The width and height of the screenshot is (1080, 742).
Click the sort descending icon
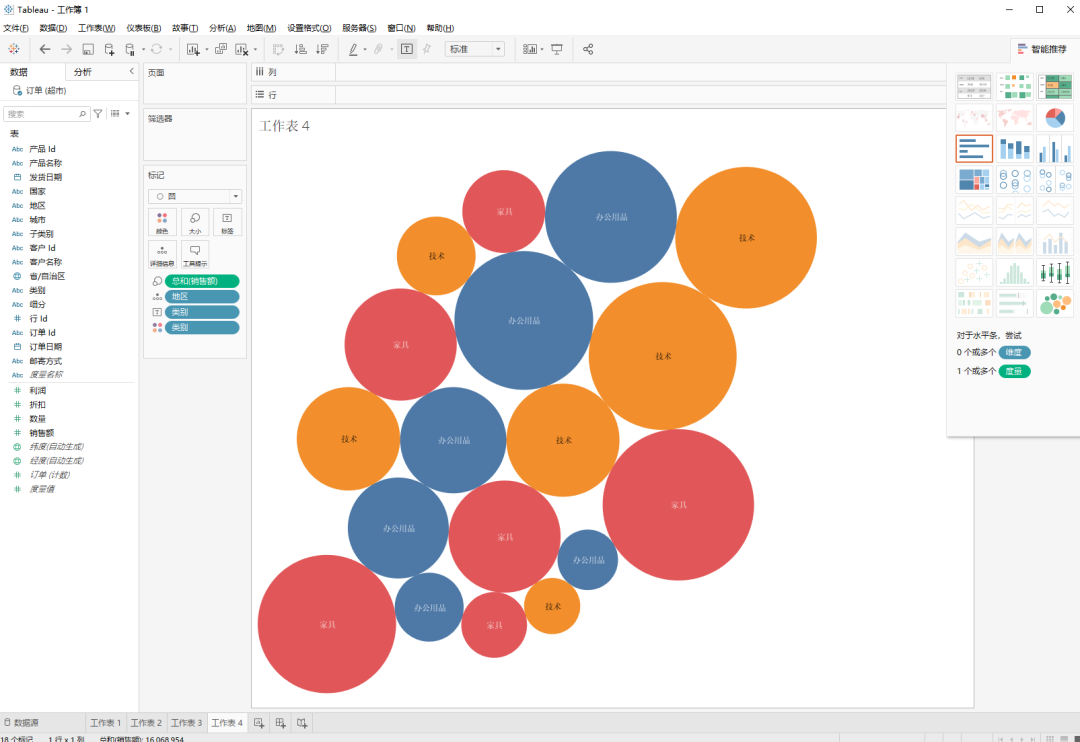pos(322,49)
